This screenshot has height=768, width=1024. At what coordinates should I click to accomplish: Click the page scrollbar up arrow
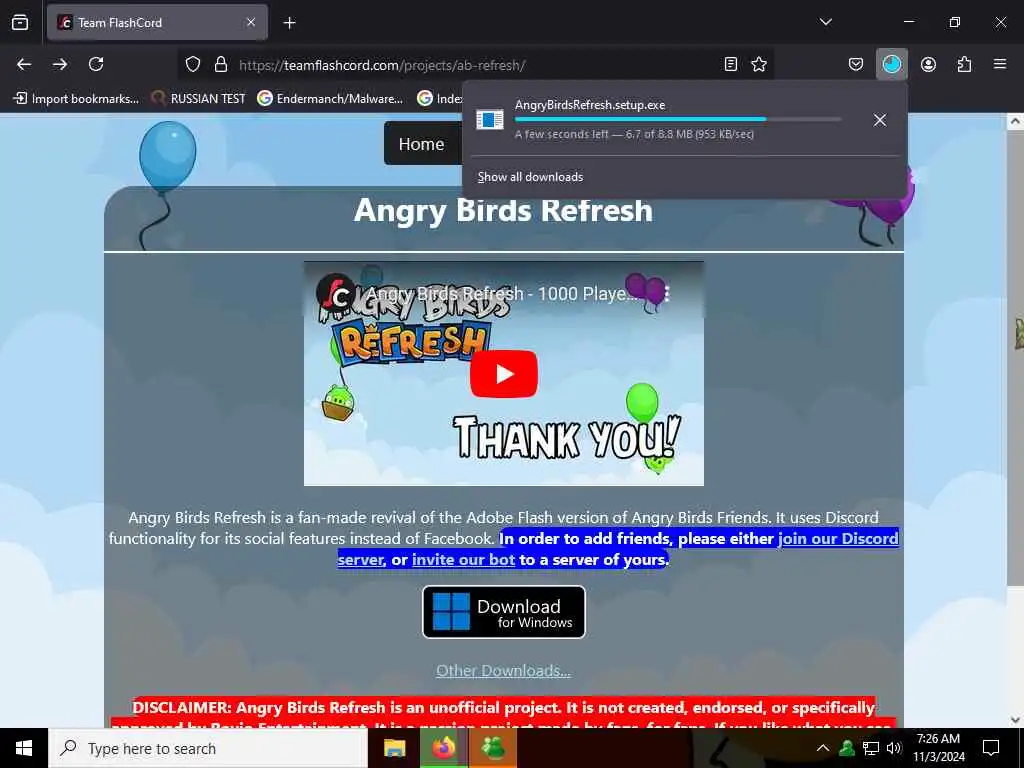(x=1015, y=121)
